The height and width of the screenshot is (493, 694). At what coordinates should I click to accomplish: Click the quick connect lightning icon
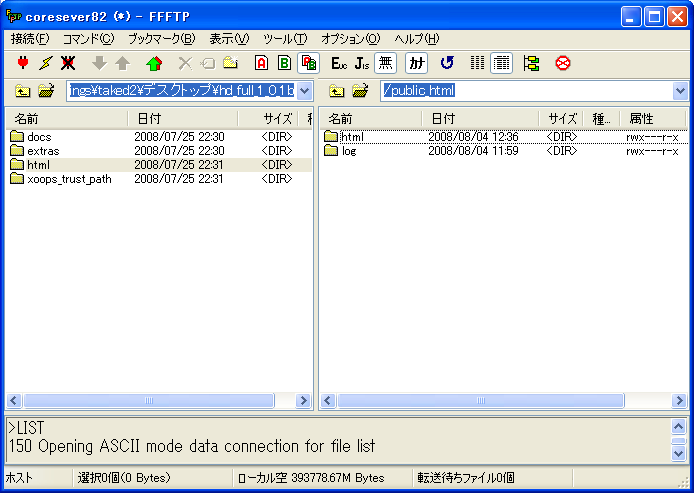click(46, 63)
